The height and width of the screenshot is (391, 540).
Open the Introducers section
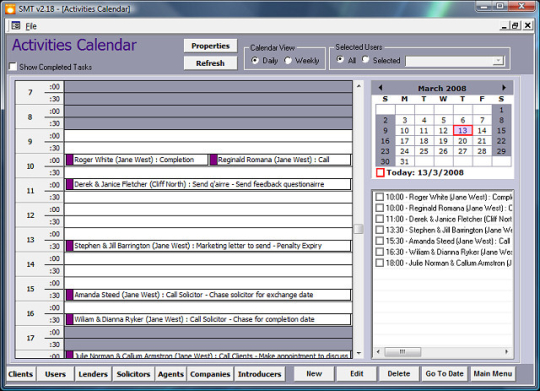coord(260,374)
